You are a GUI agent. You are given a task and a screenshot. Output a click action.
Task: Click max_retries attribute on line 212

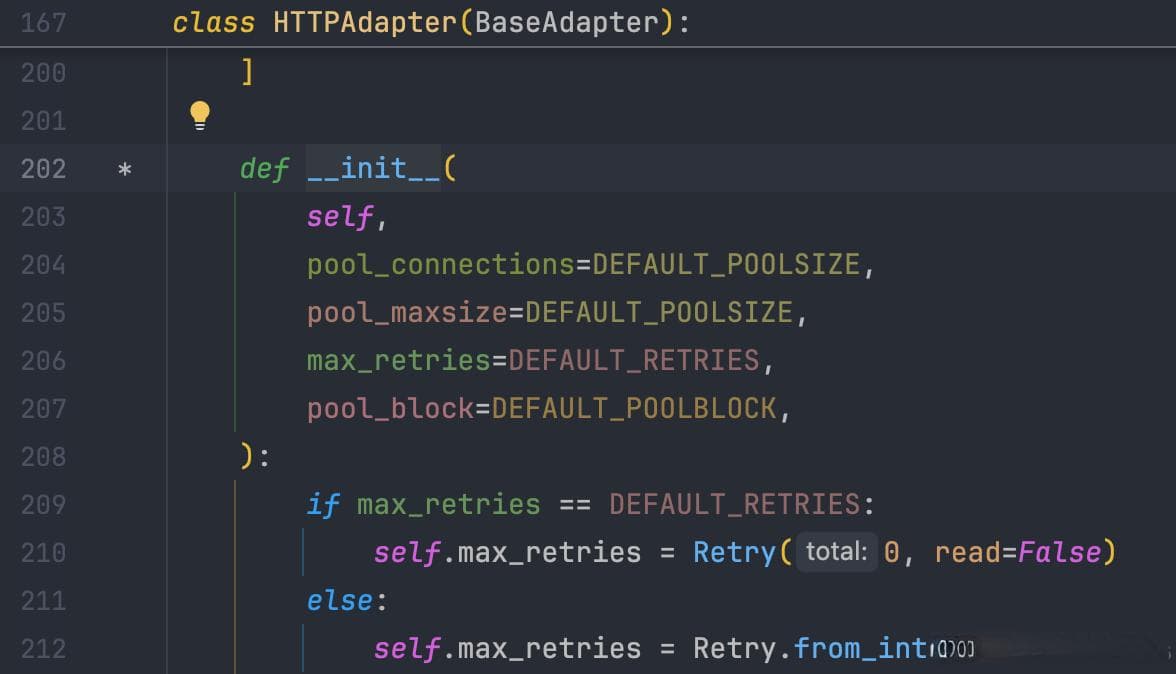549,649
